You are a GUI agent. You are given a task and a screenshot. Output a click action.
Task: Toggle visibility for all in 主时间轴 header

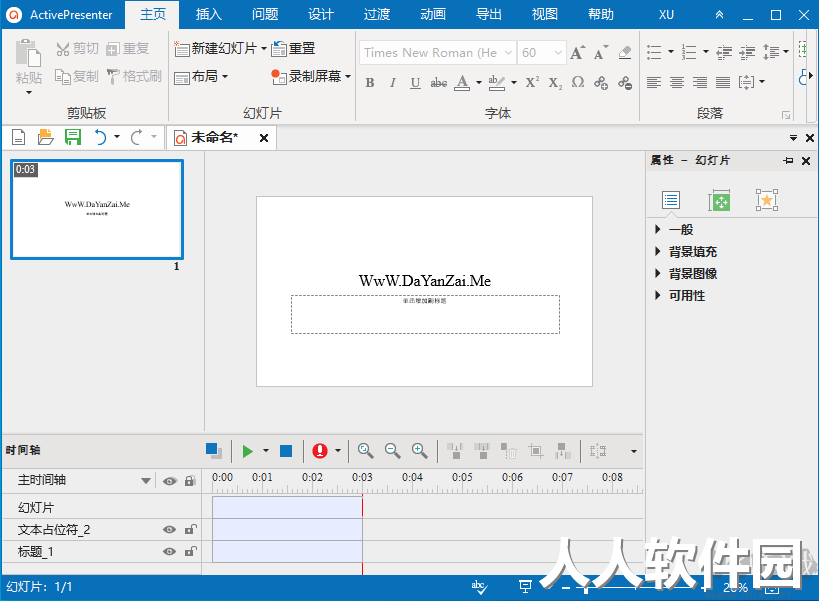tap(169, 481)
